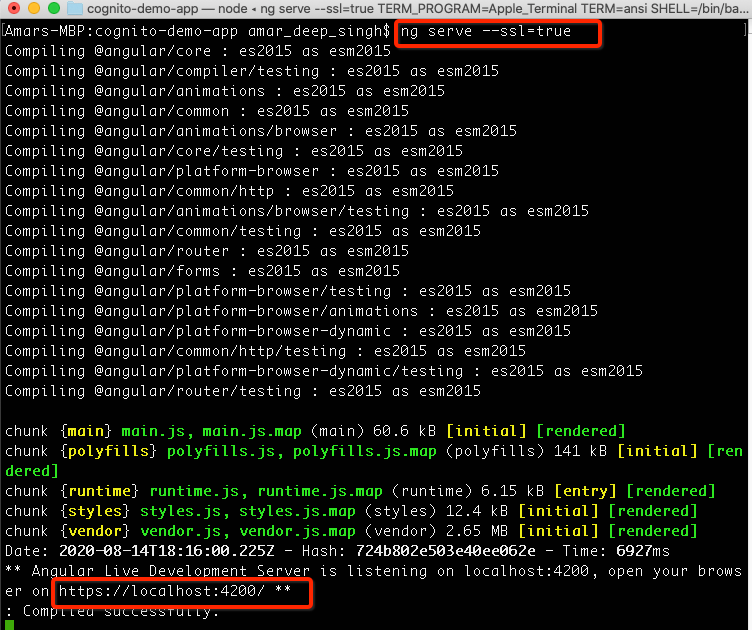
Task: Click the 'https://localhost:4200/' URL
Action: [x=162, y=591]
